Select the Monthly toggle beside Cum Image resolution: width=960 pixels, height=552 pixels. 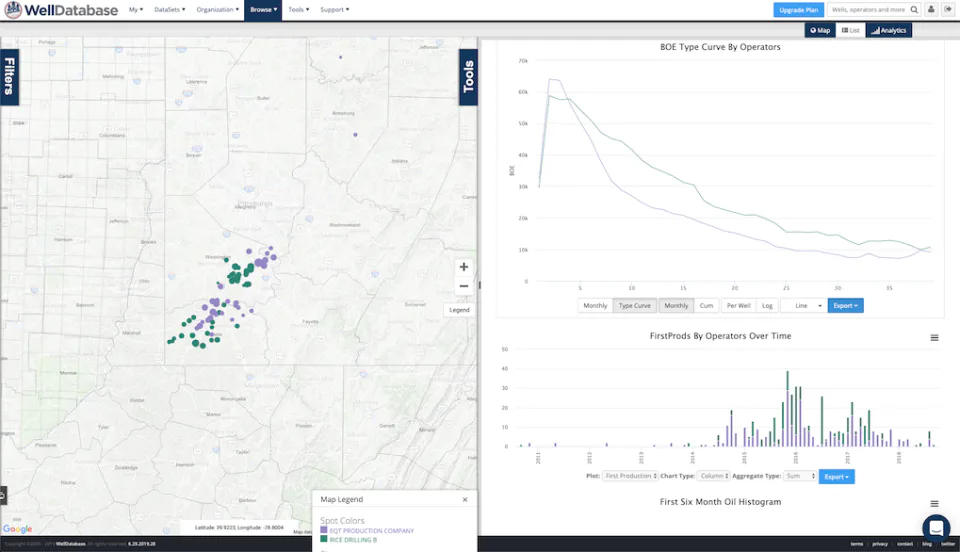tap(677, 305)
